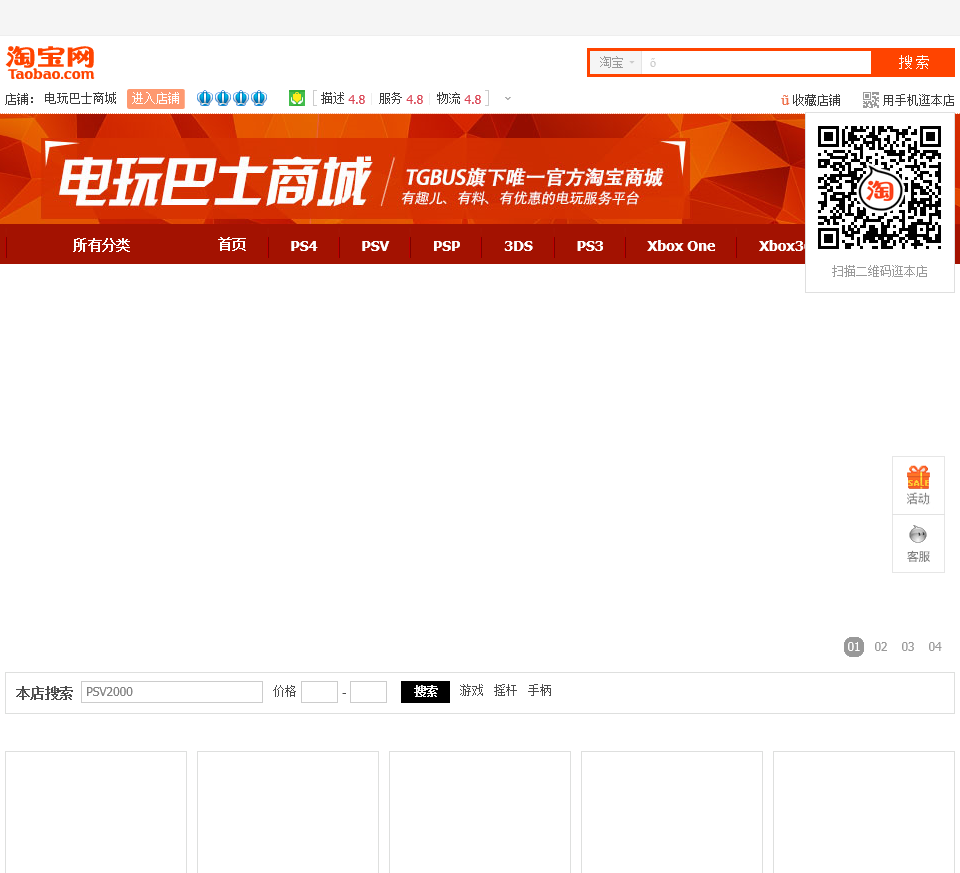The width and height of the screenshot is (960, 873).
Task: Click the 收藏店铺 favorite shop link
Action: click(x=811, y=100)
